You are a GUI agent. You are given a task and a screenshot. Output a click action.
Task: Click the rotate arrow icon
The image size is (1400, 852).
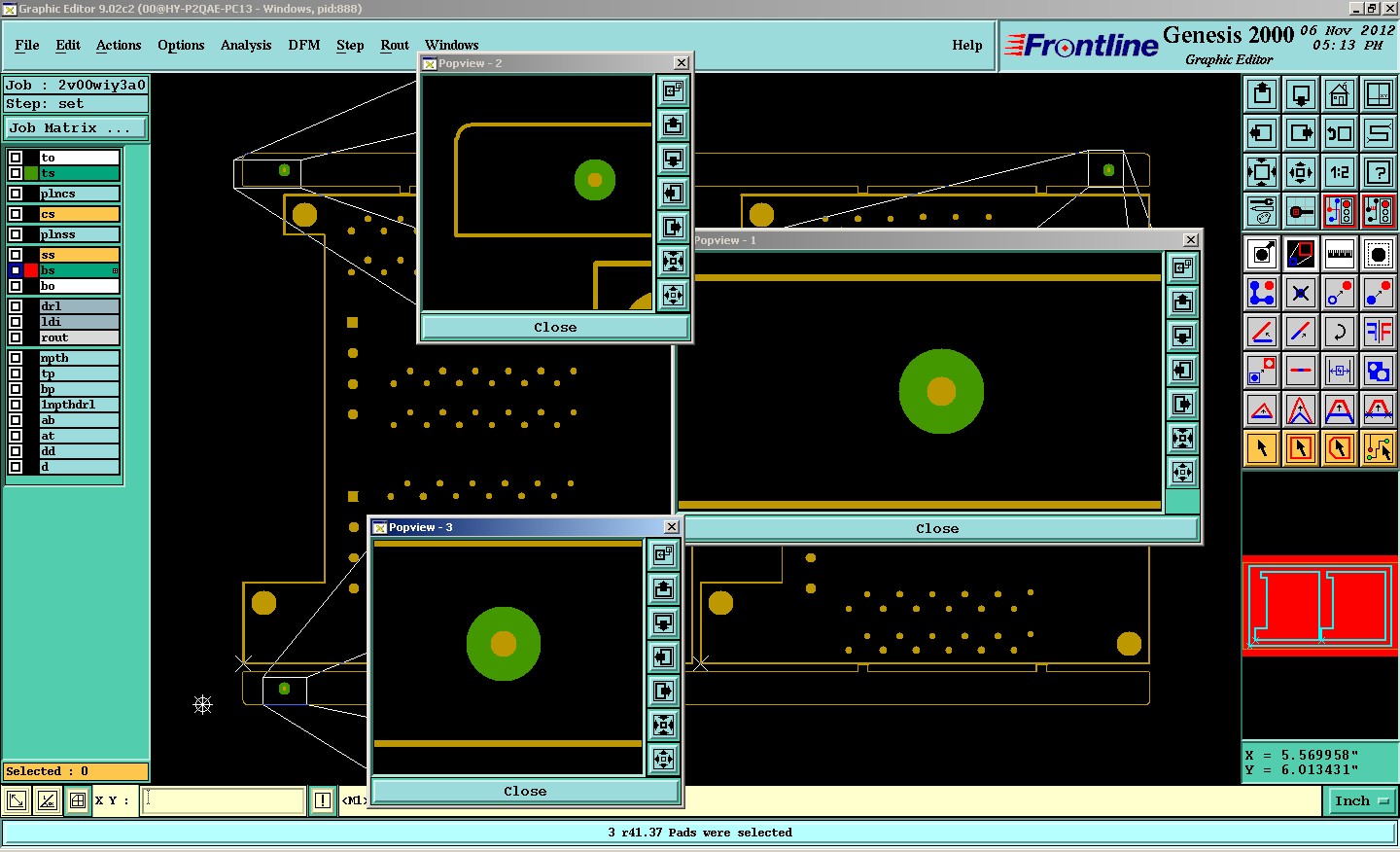(x=1340, y=332)
